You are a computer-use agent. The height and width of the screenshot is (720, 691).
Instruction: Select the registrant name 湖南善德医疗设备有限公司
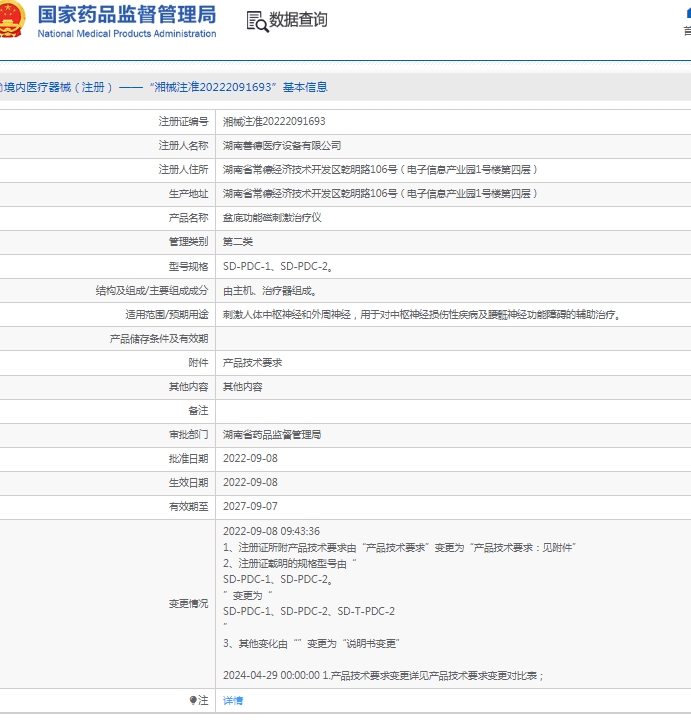tap(282, 146)
